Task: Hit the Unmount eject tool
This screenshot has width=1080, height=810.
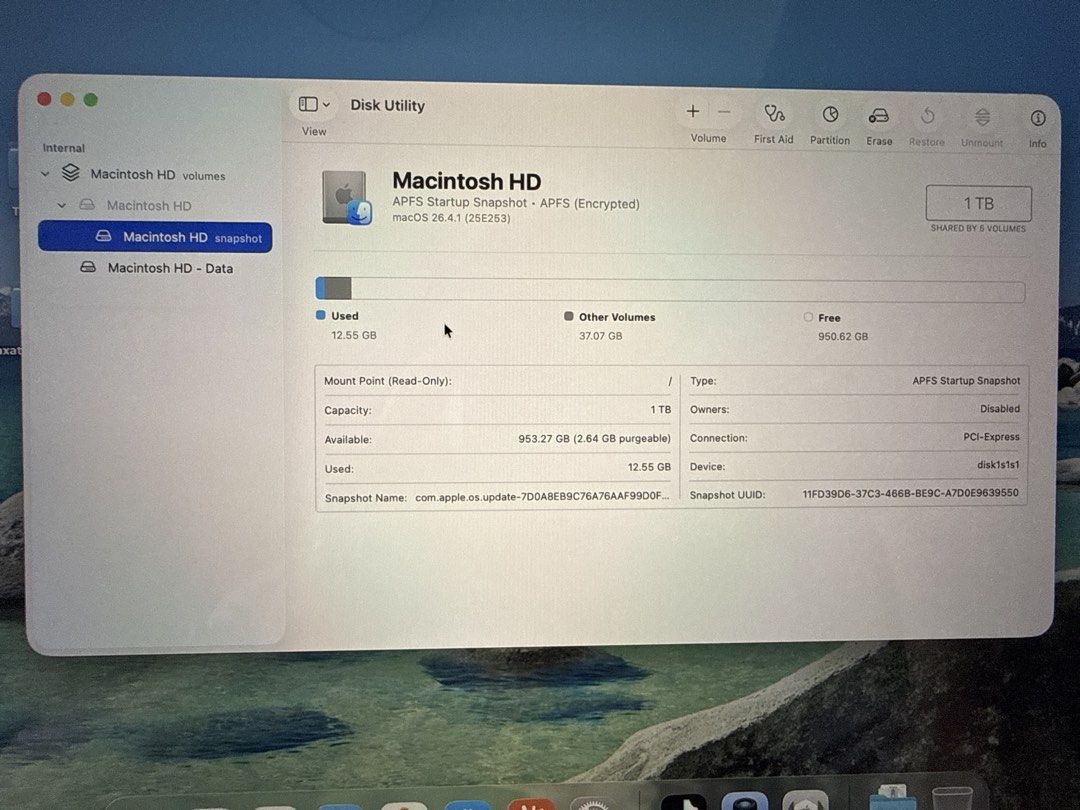Action: 983,118
